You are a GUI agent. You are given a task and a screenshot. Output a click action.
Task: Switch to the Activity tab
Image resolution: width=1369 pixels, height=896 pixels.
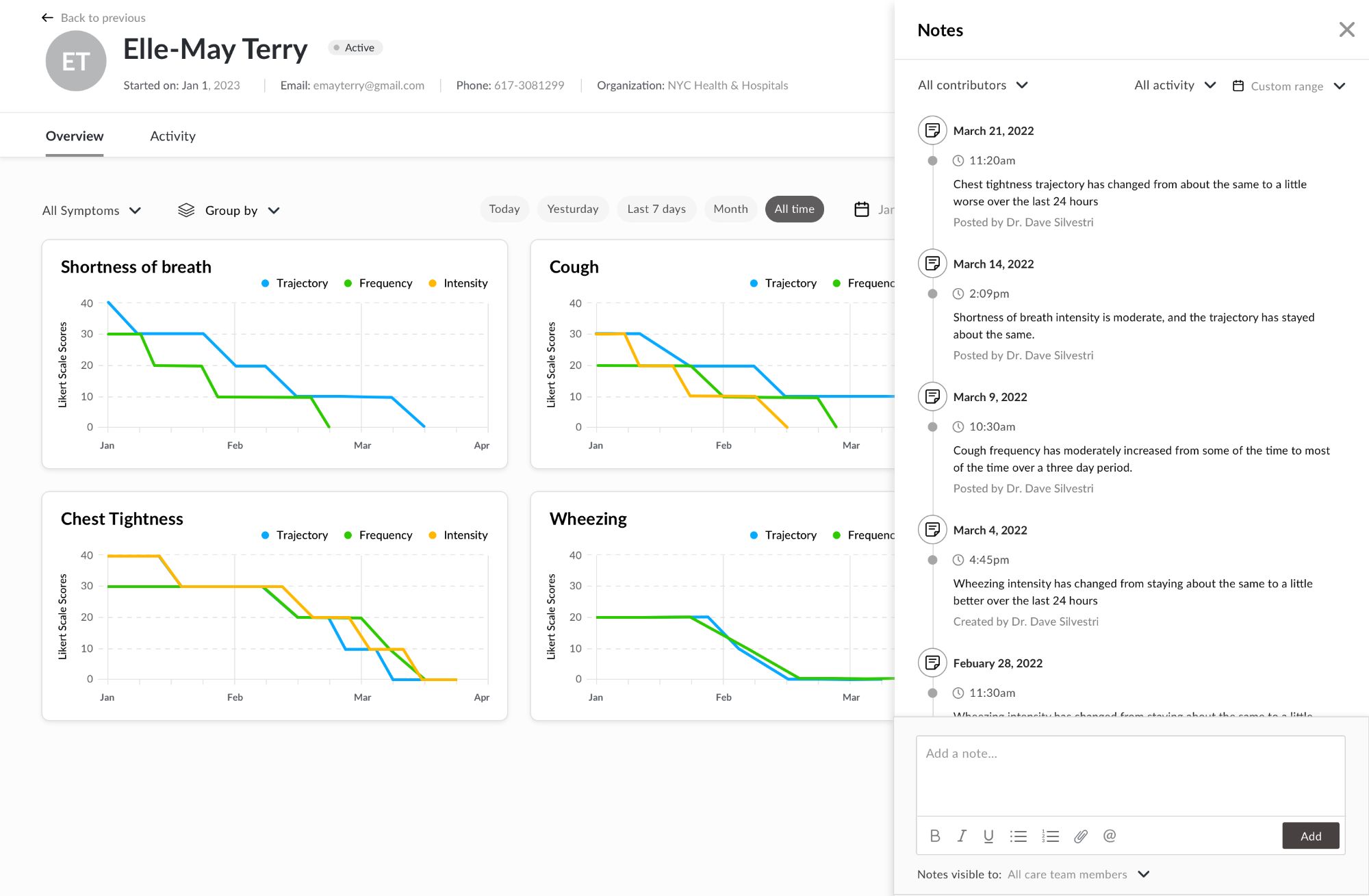(172, 136)
